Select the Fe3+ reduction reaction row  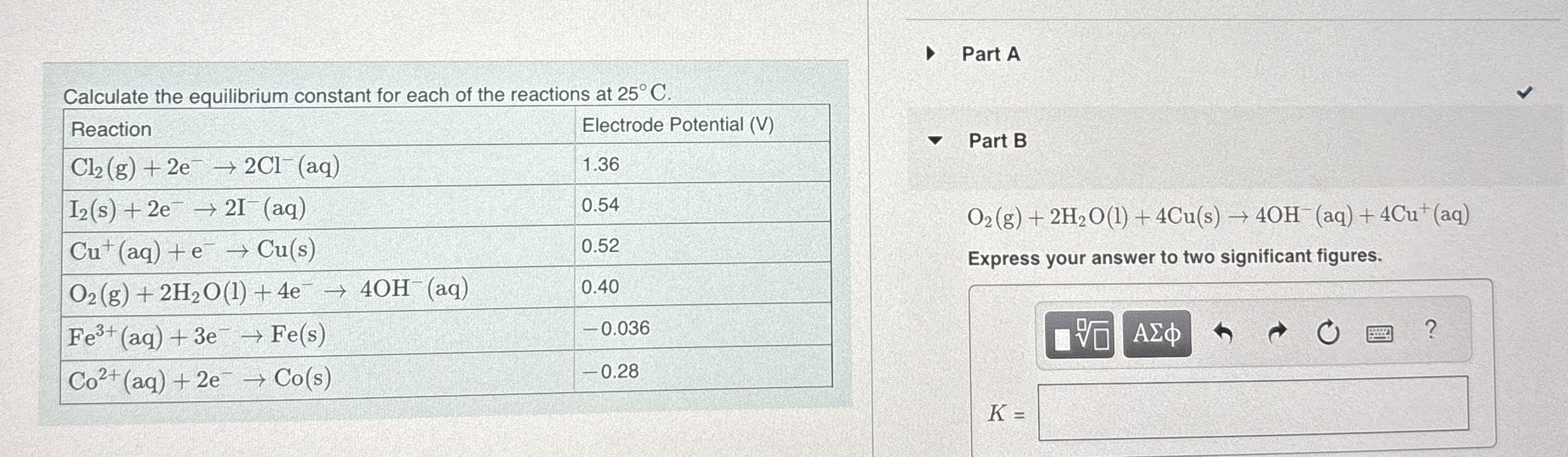196,334
